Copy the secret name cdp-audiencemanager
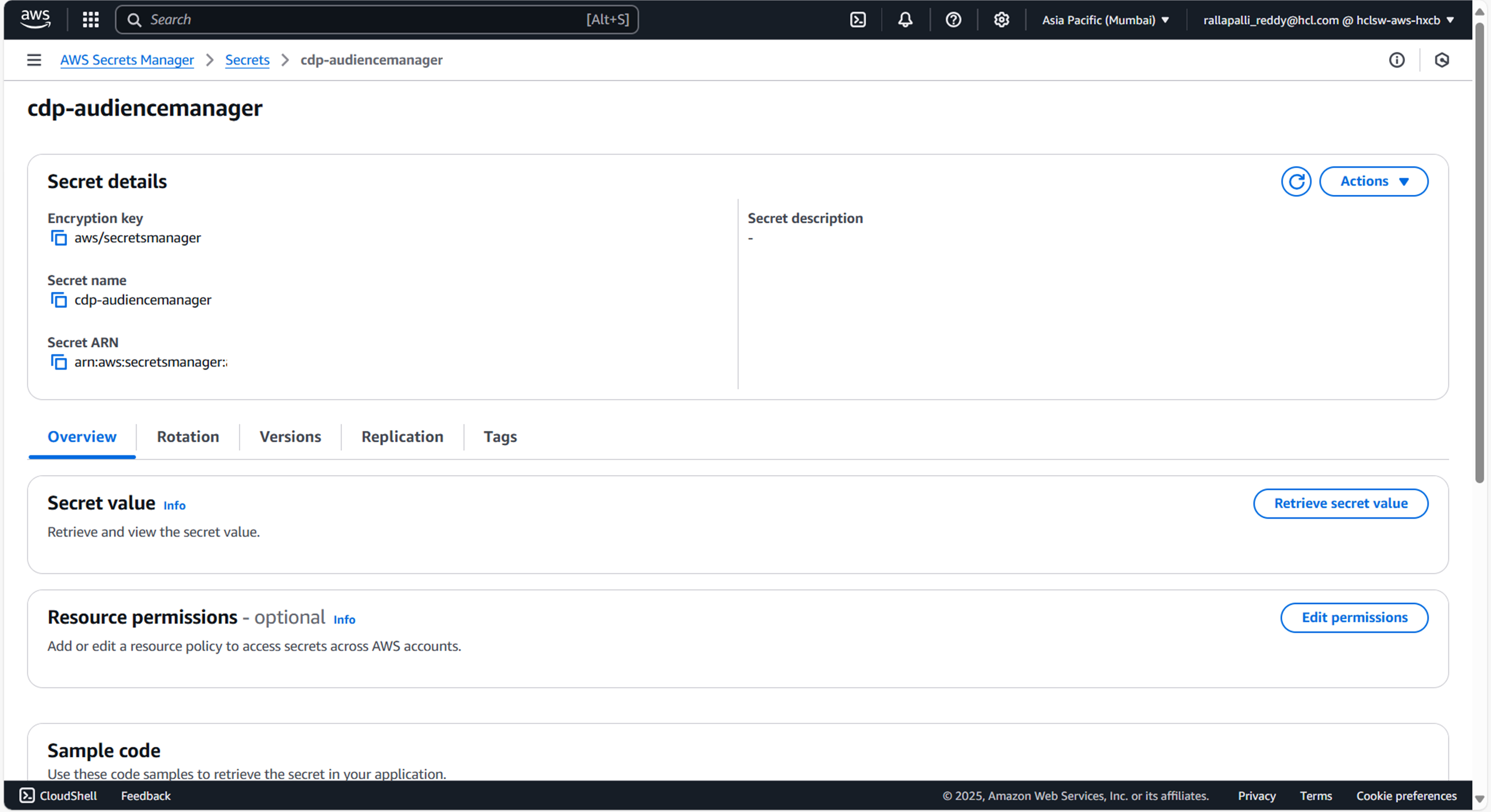The image size is (1491, 812). click(59, 300)
